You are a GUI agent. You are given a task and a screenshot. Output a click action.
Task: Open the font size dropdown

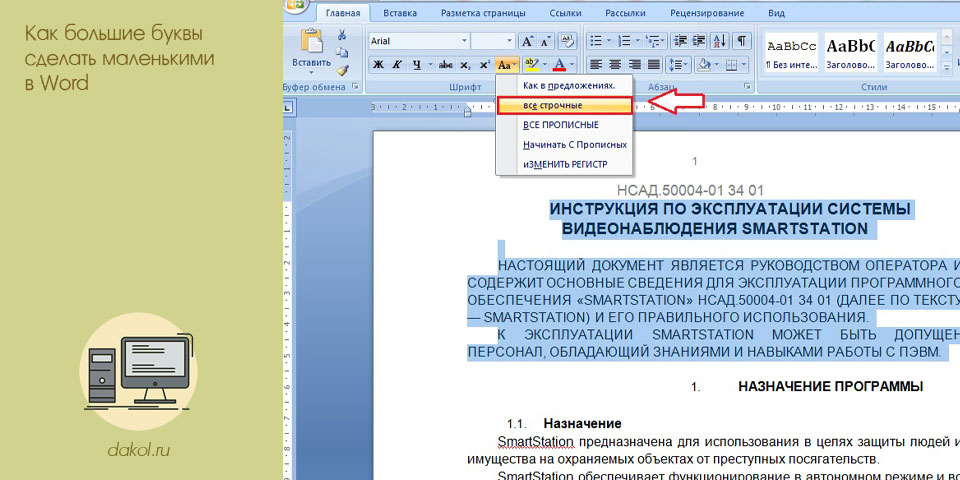tap(509, 41)
